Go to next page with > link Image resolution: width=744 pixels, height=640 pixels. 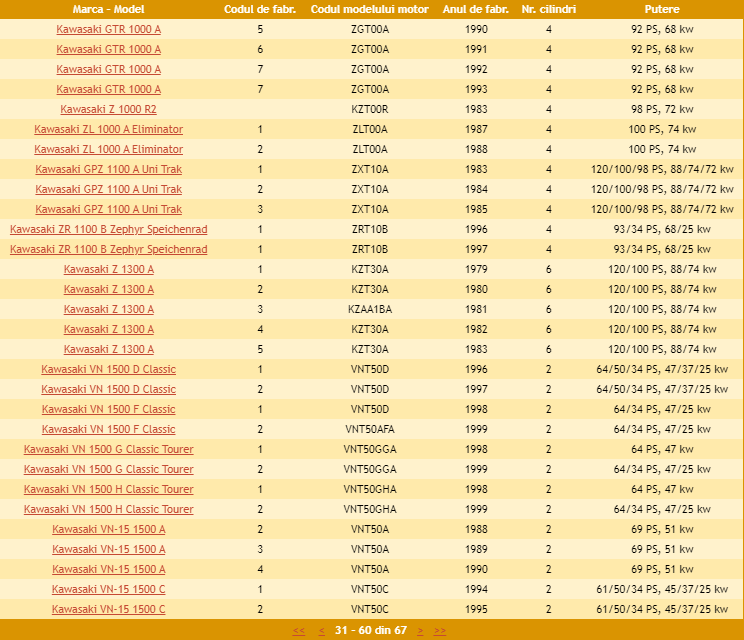420,630
